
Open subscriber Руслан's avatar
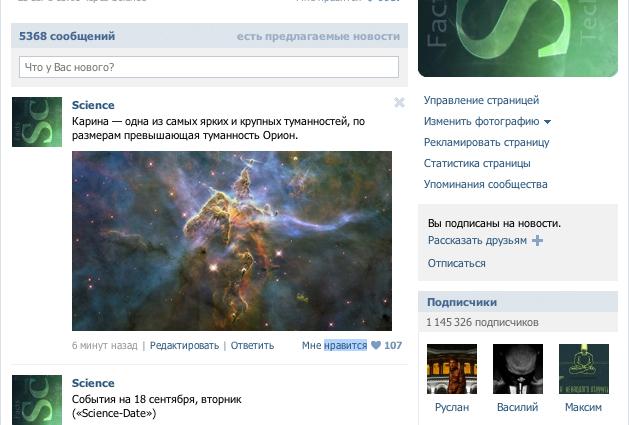pyautogui.click(x=452, y=369)
